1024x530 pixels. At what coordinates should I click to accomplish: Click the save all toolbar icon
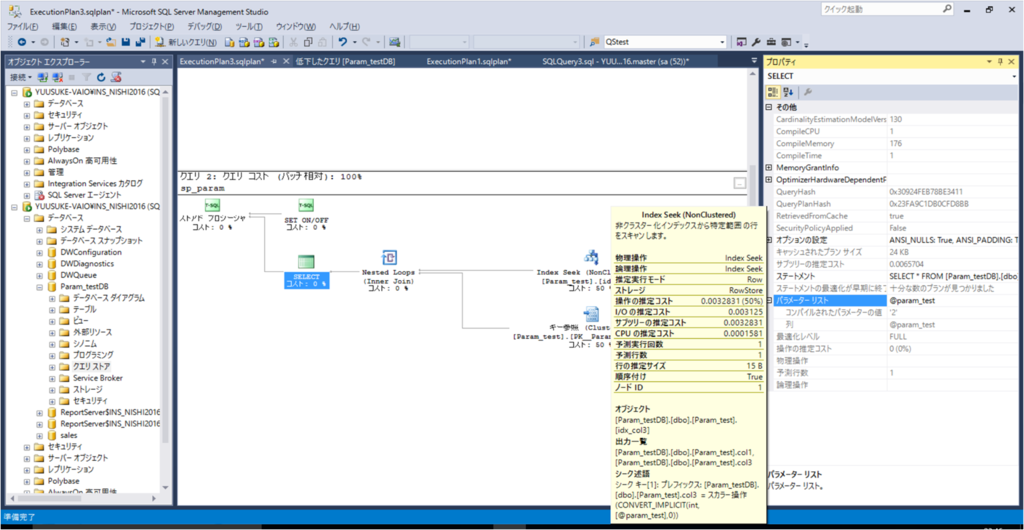tap(139, 42)
